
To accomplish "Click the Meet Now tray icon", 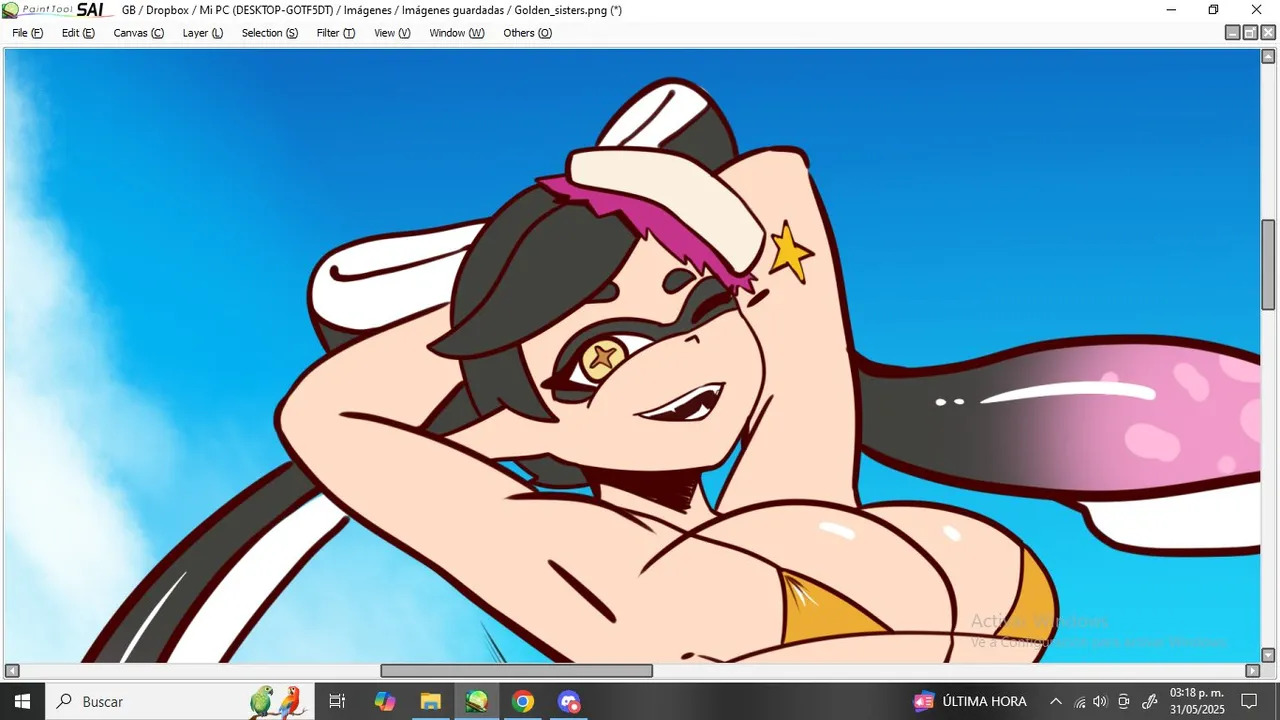I will point(1124,701).
